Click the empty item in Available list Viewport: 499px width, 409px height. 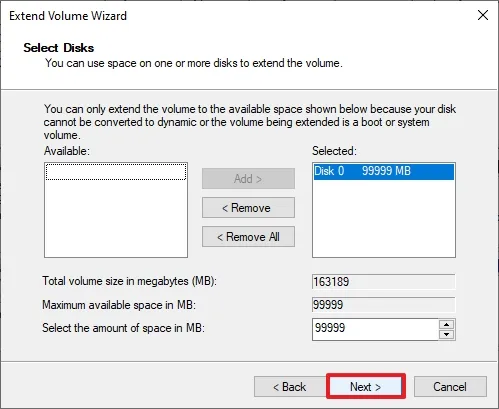pyautogui.click(x=116, y=172)
